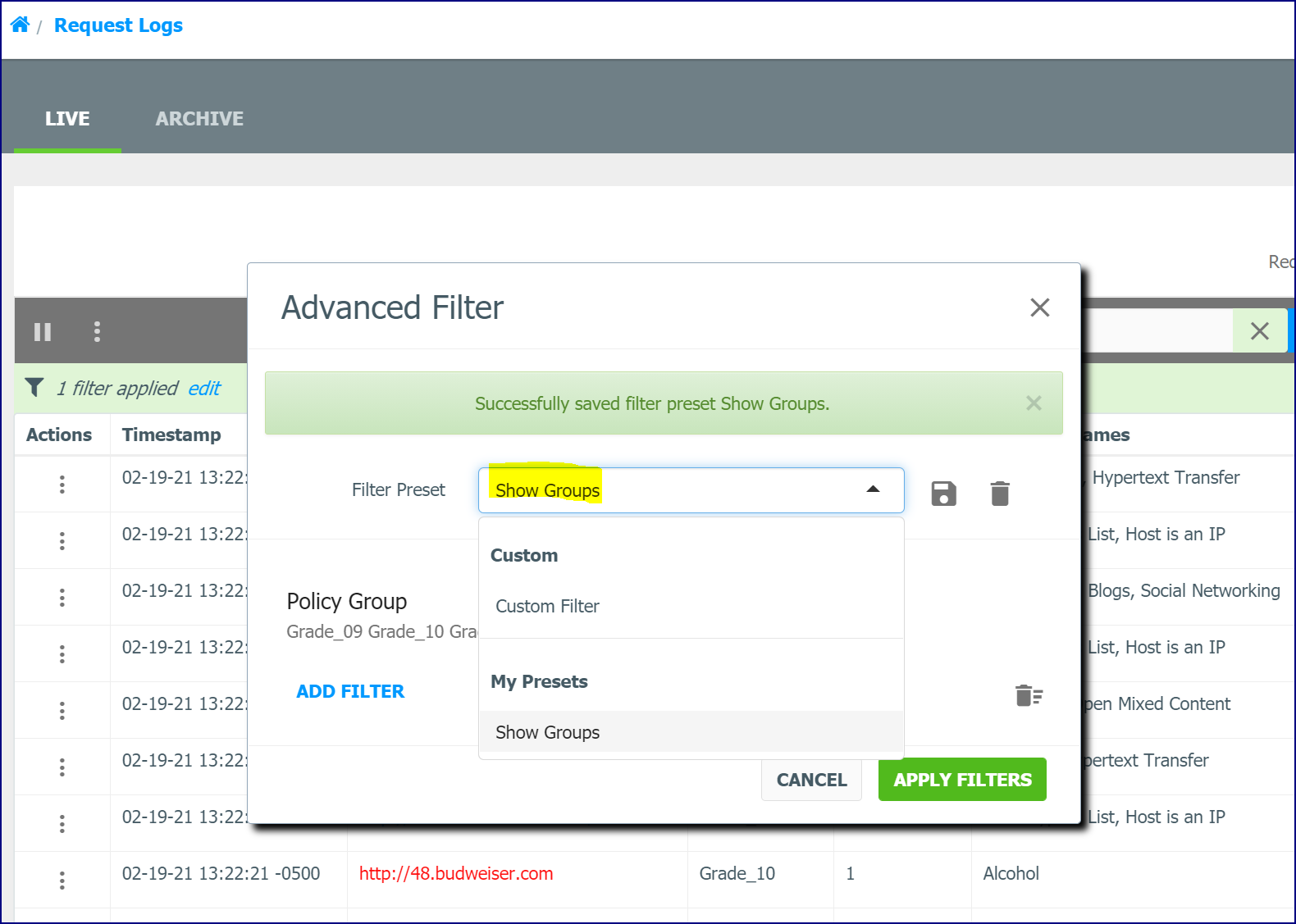The height and width of the screenshot is (924, 1296).
Task: Select the Custom Filter option
Action: [x=691, y=606]
